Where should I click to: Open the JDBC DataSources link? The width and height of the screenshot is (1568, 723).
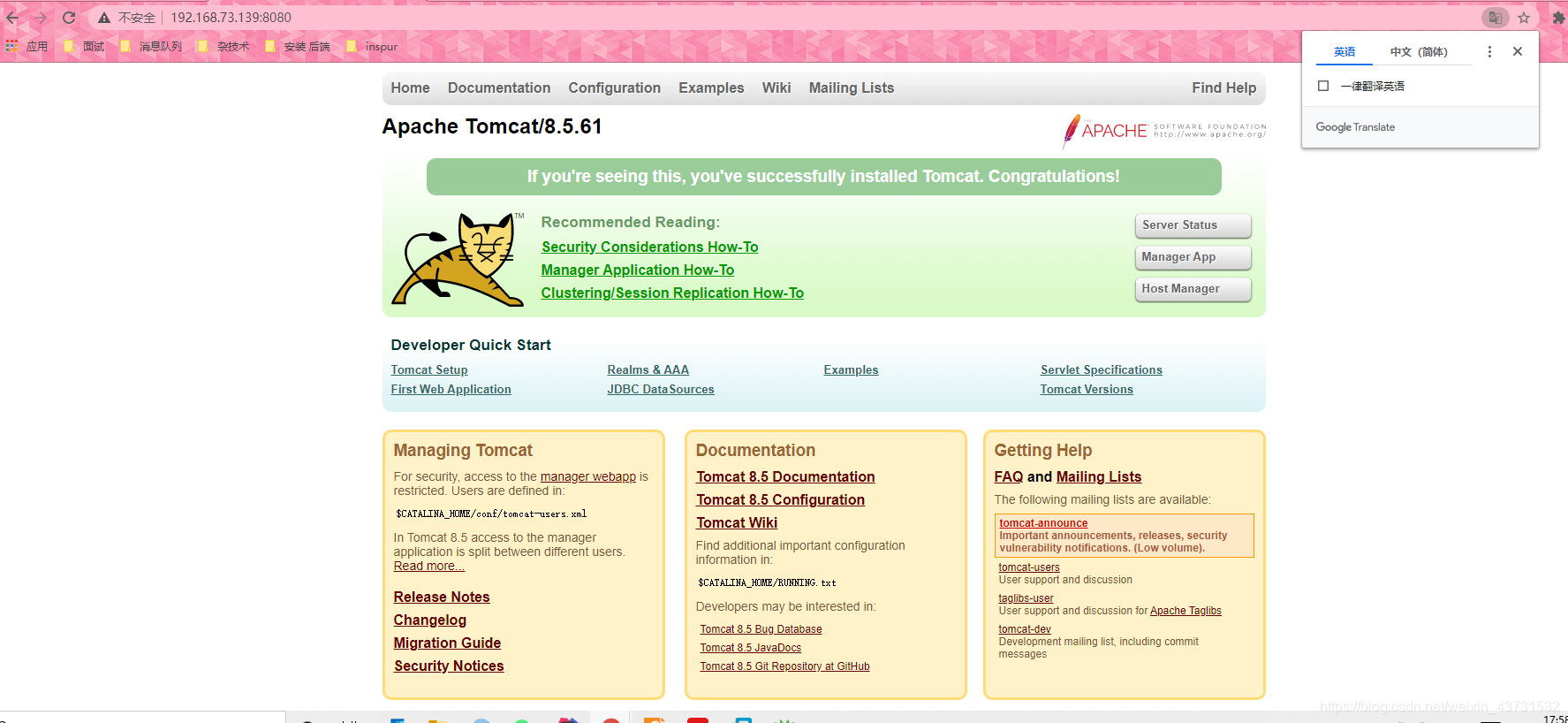click(661, 390)
